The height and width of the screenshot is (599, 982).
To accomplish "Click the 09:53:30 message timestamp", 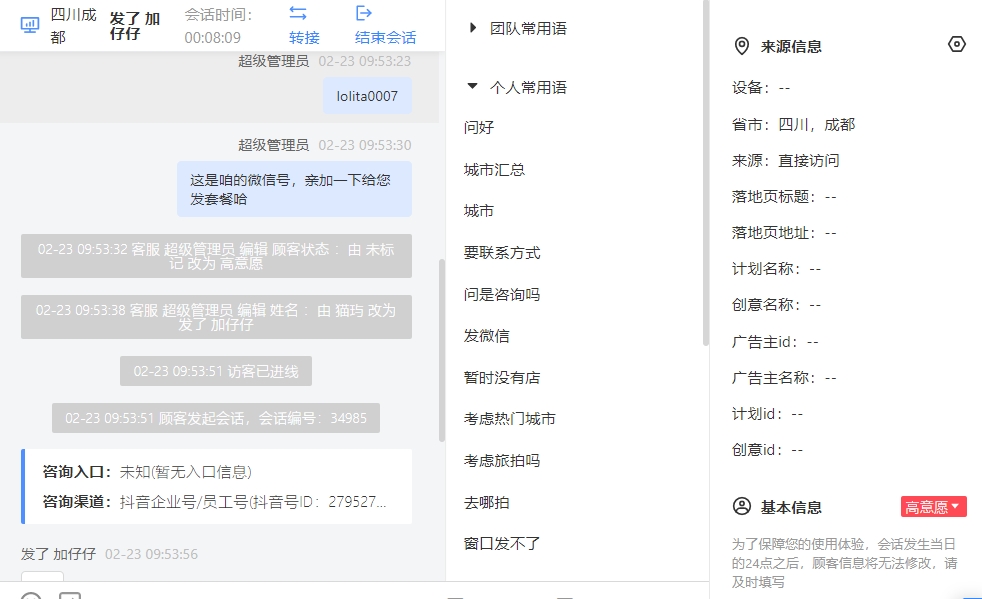I will [364, 145].
